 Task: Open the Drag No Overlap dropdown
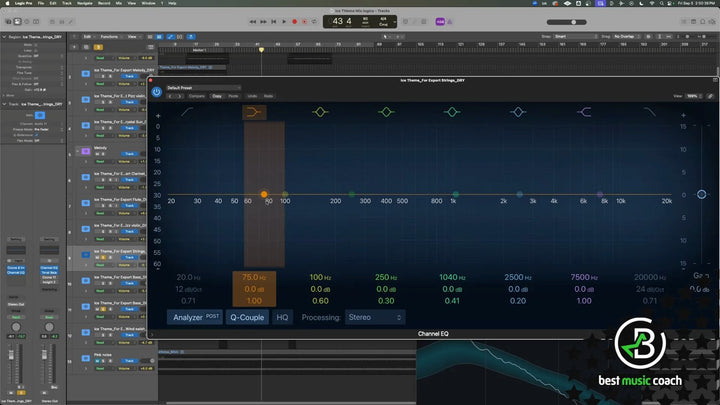click(627, 36)
